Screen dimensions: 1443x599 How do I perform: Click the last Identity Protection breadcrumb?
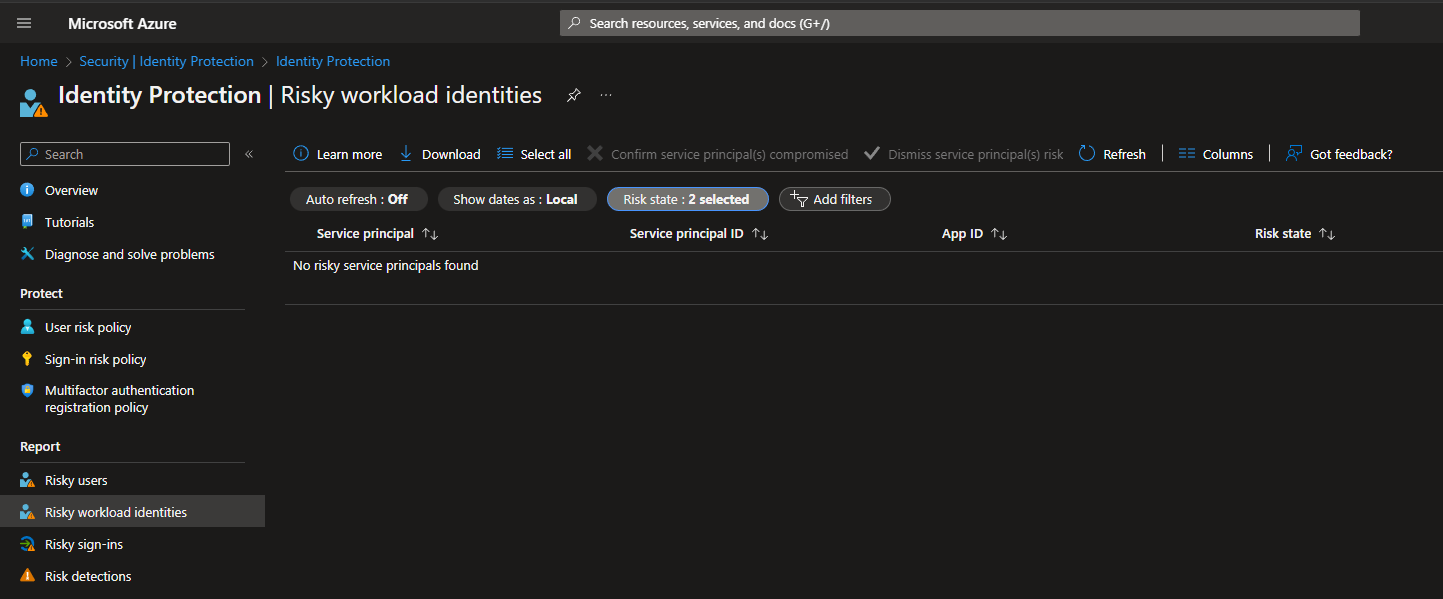click(x=333, y=61)
